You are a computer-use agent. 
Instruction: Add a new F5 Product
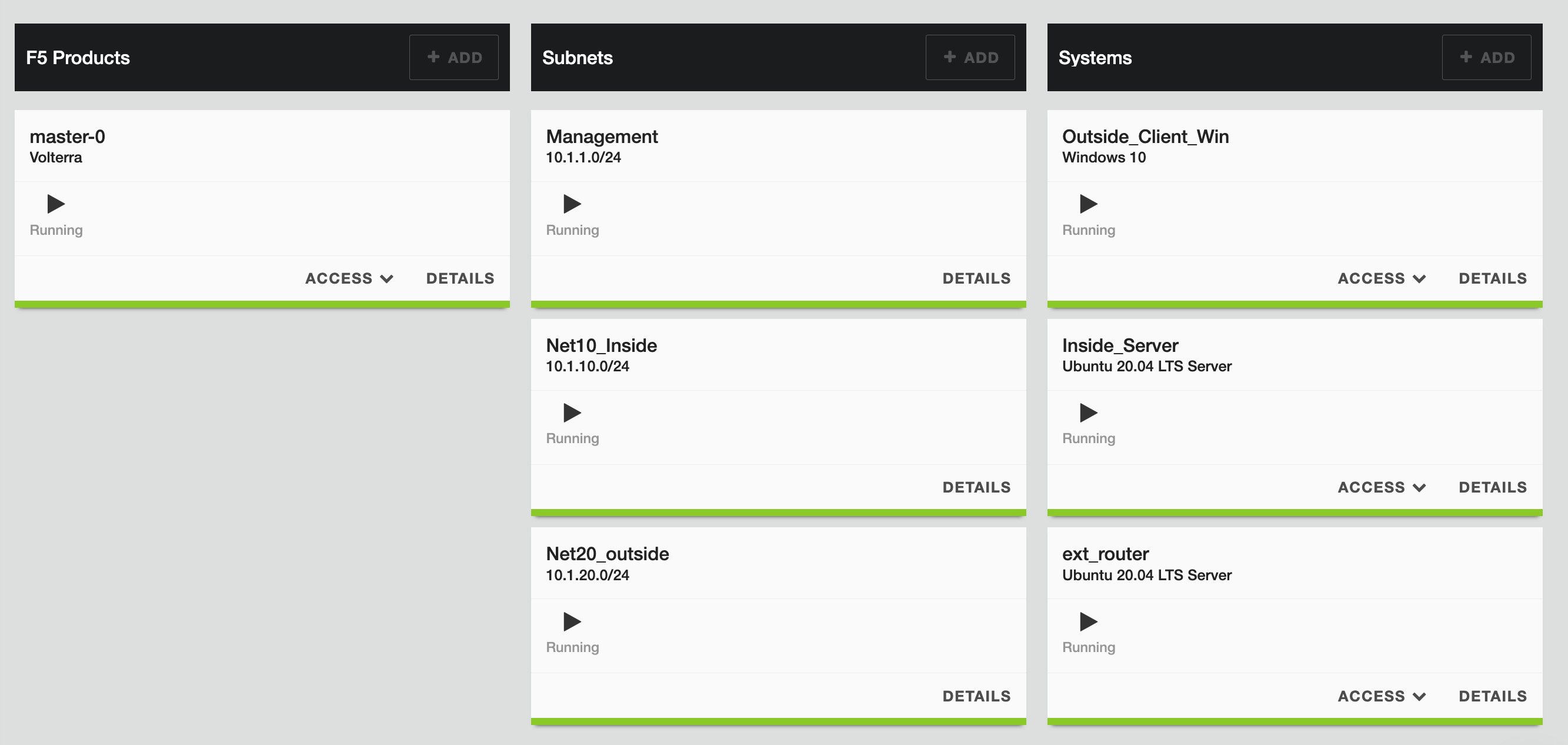click(x=453, y=57)
